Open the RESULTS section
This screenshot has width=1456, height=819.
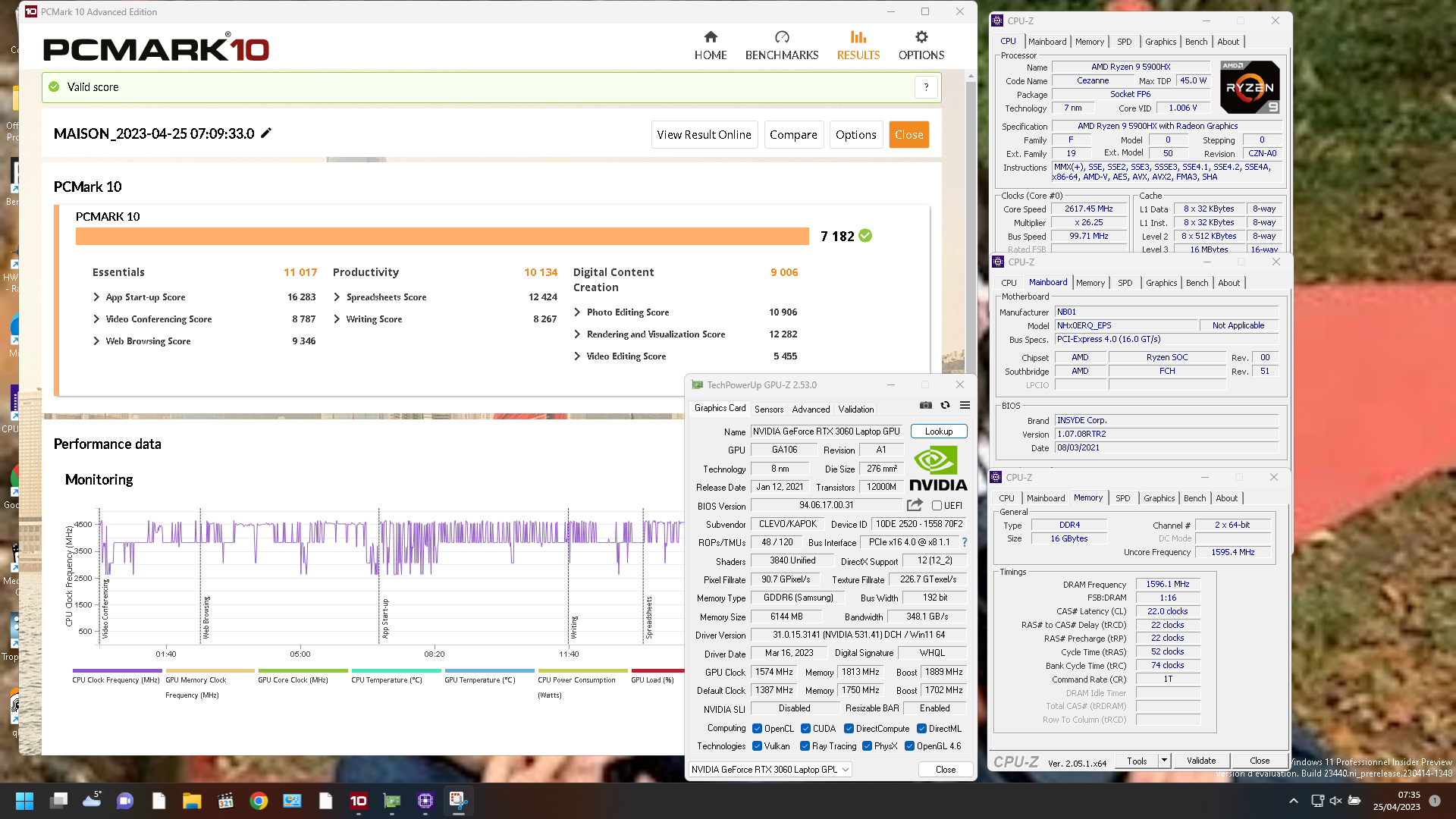click(x=858, y=45)
